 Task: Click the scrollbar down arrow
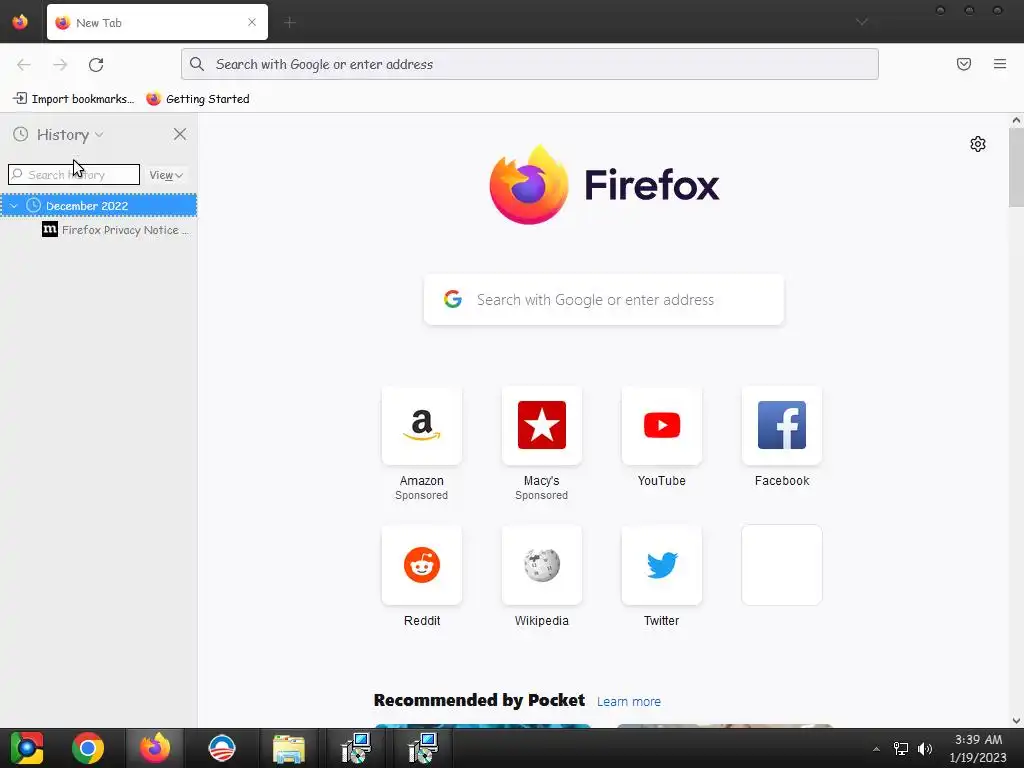click(x=1016, y=721)
